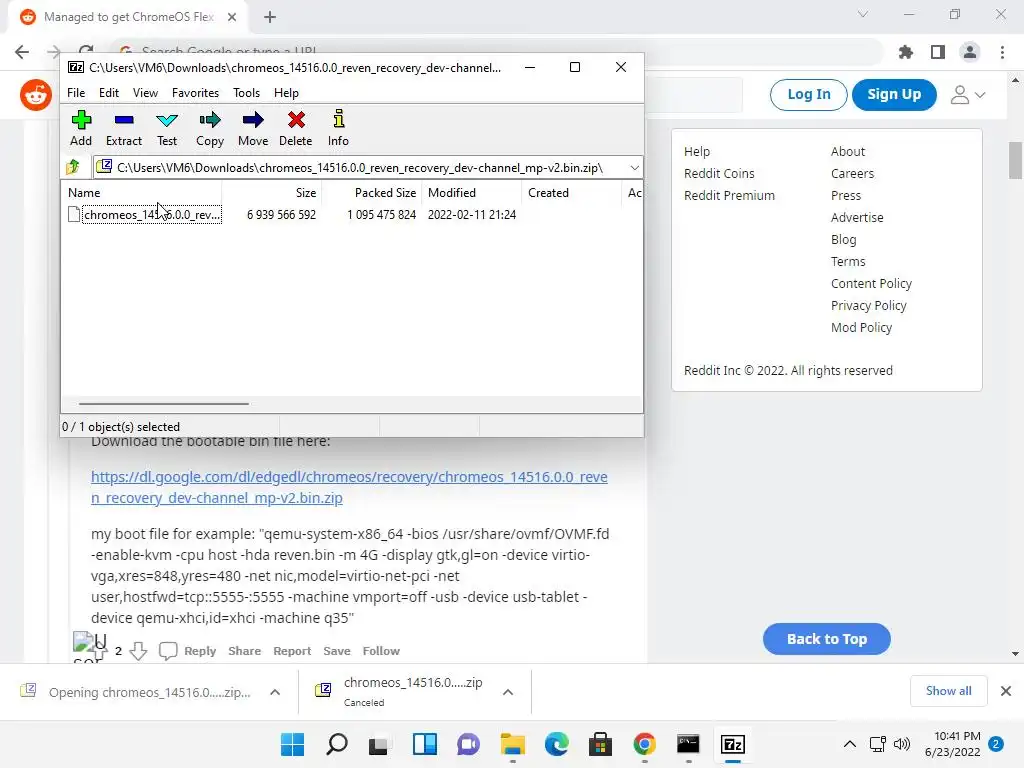Close the Chrome downloads bar
This screenshot has height=768, width=1024.
(1006, 691)
